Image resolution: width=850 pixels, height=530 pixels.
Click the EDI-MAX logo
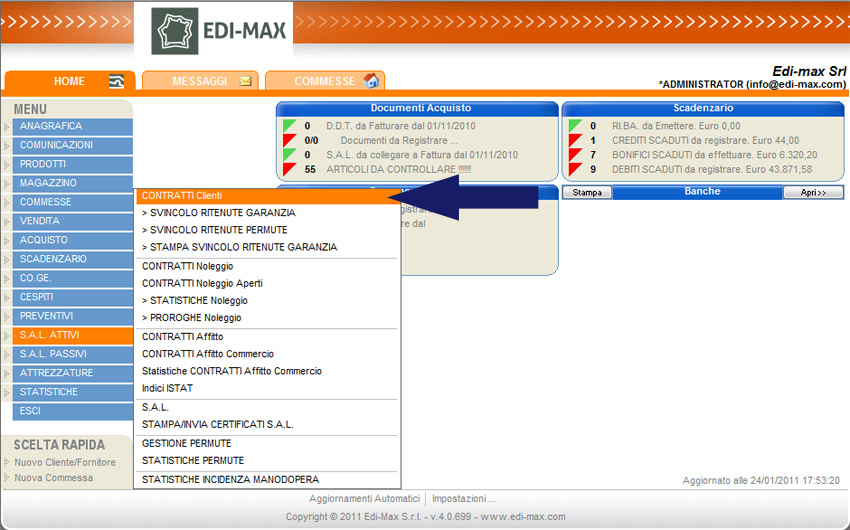coord(219,31)
